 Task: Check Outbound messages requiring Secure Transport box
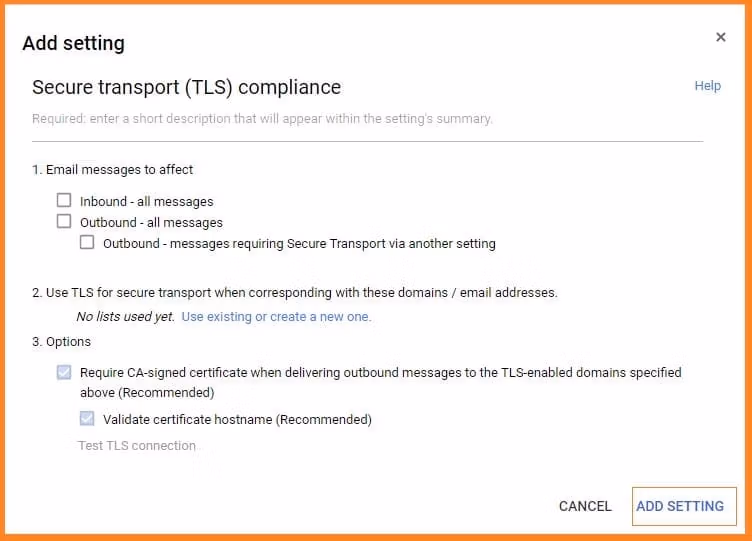(x=88, y=243)
